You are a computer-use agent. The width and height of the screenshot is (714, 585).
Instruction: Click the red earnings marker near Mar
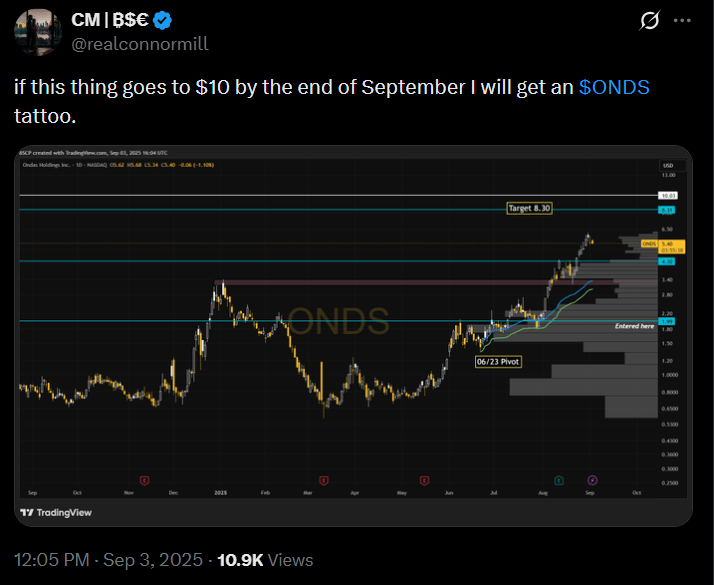(324, 480)
